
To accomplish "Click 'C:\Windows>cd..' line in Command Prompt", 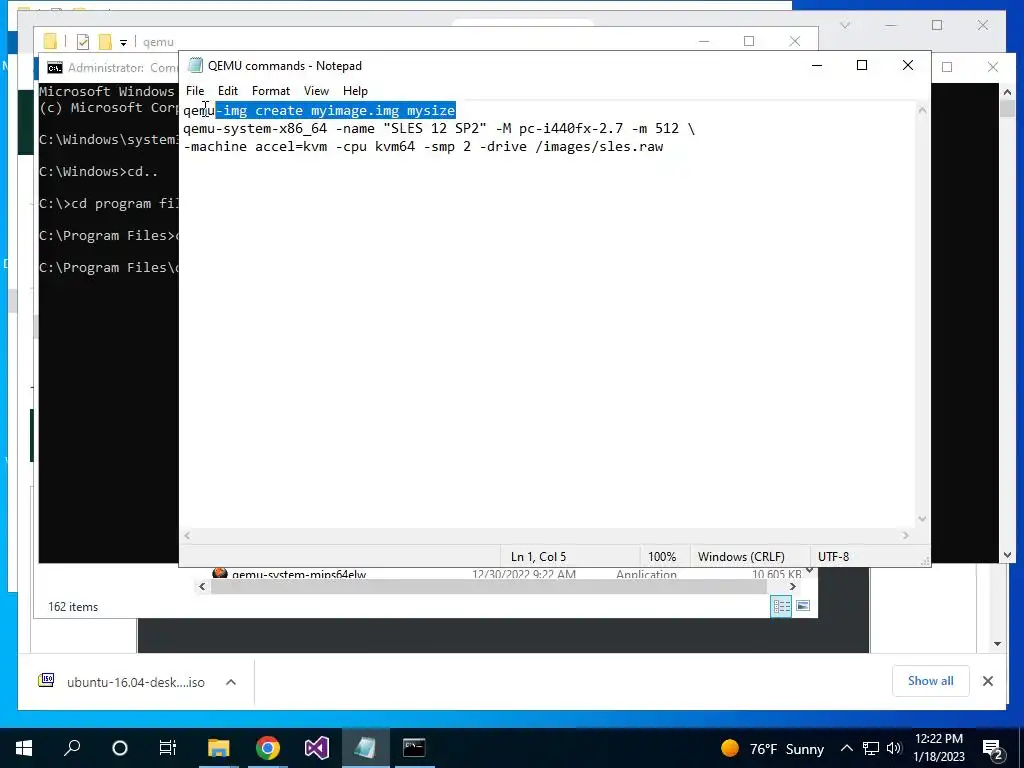I will tap(99, 171).
